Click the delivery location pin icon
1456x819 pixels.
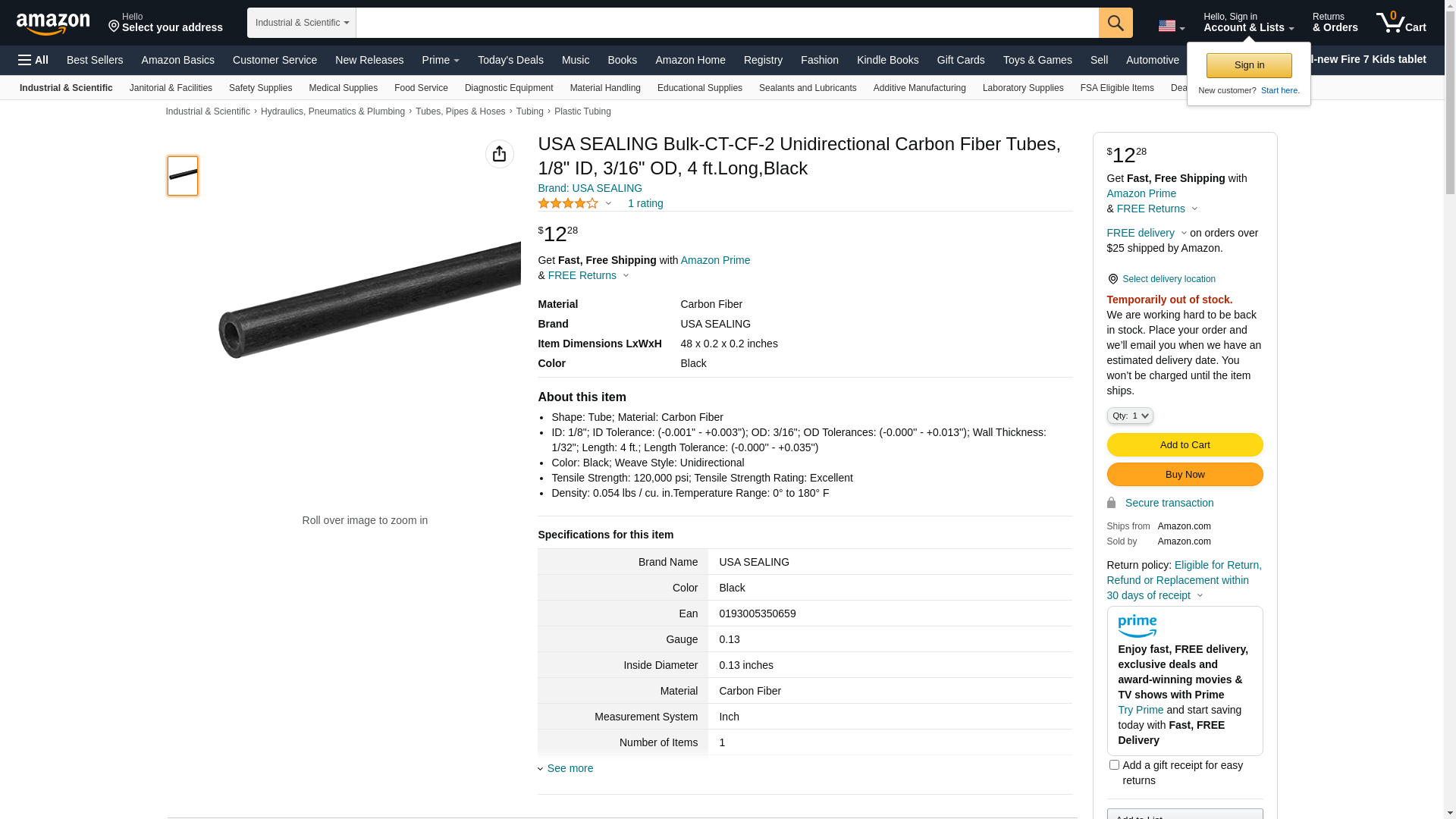point(1112,279)
